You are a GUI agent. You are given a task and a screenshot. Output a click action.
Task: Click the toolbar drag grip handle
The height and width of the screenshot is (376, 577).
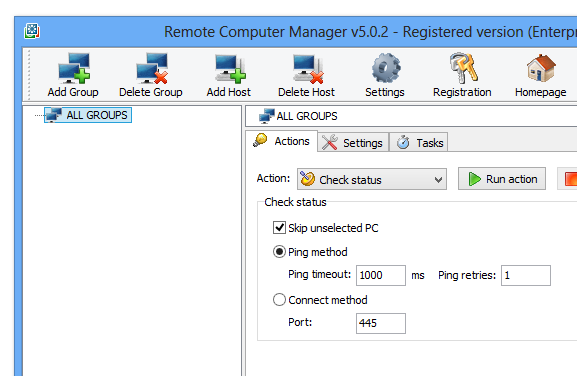pyautogui.click(x=28, y=75)
